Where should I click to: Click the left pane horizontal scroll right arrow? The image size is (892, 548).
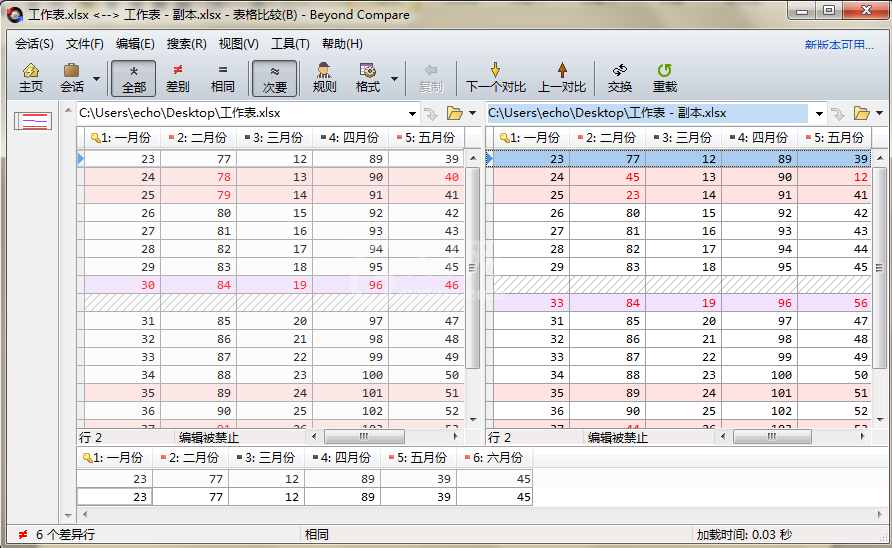(456, 436)
